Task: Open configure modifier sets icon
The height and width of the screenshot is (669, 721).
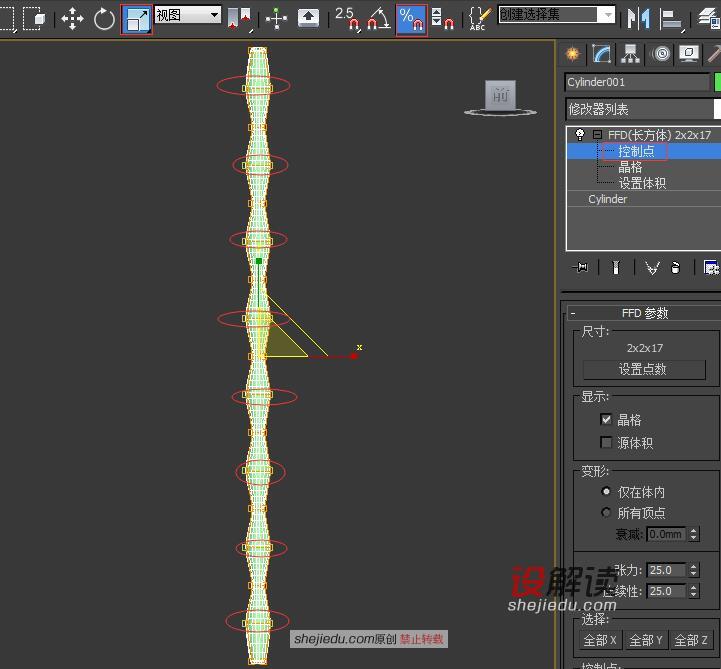Action: pos(711,267)
